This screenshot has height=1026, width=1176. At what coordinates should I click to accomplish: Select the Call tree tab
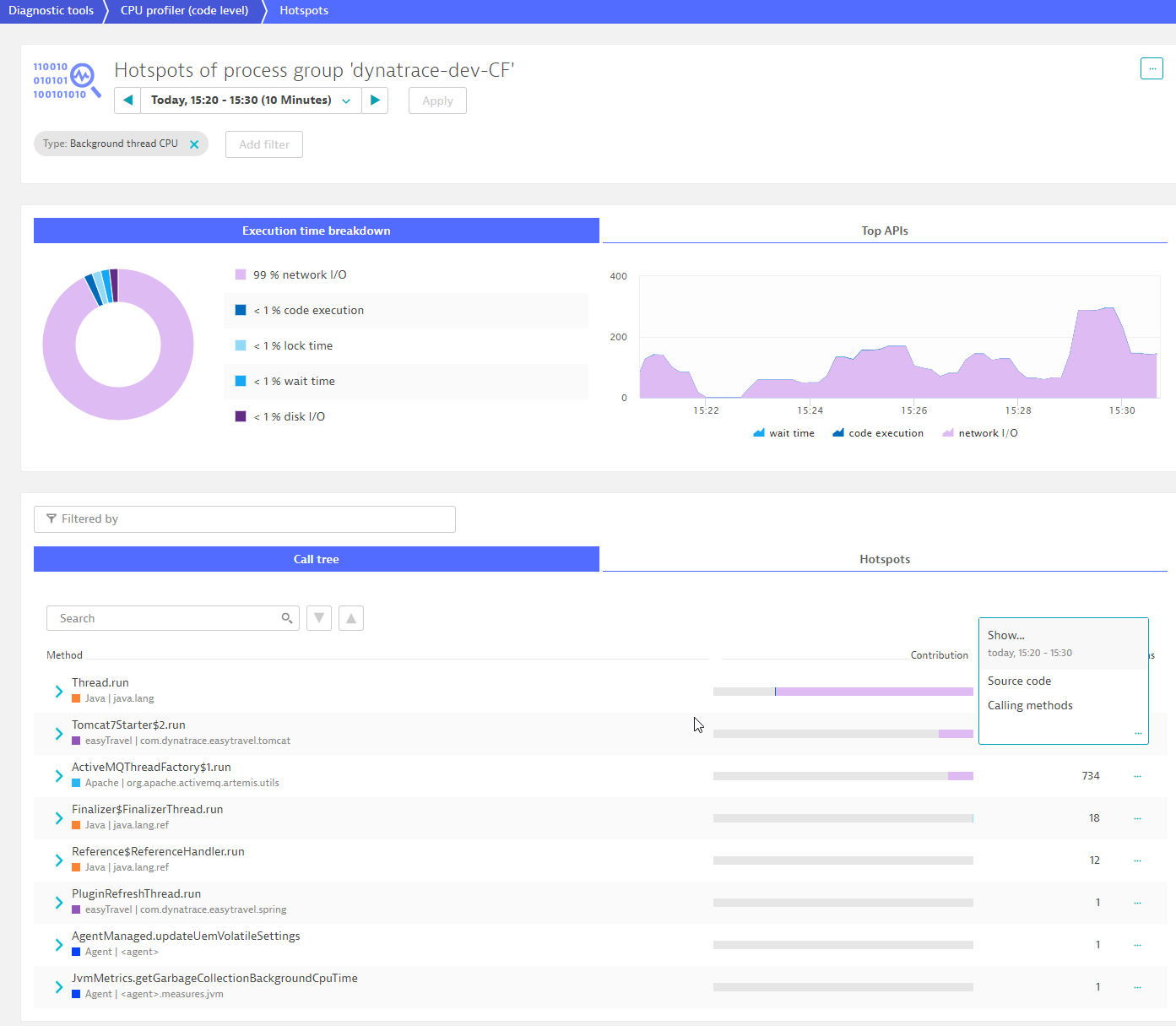[x=317, y=559]
